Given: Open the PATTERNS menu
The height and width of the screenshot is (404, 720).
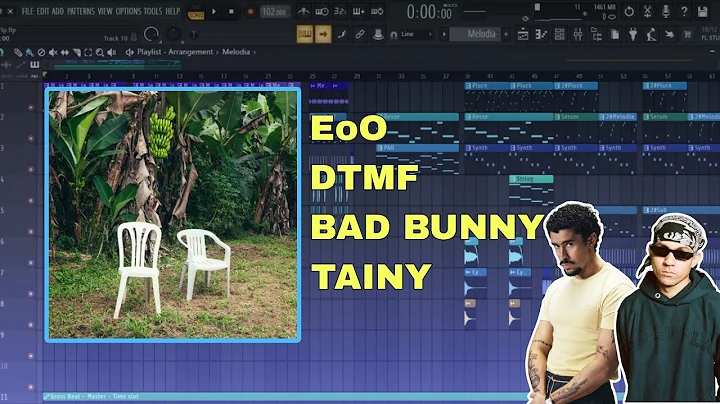Looking at the screenshot, I should 80,11.
